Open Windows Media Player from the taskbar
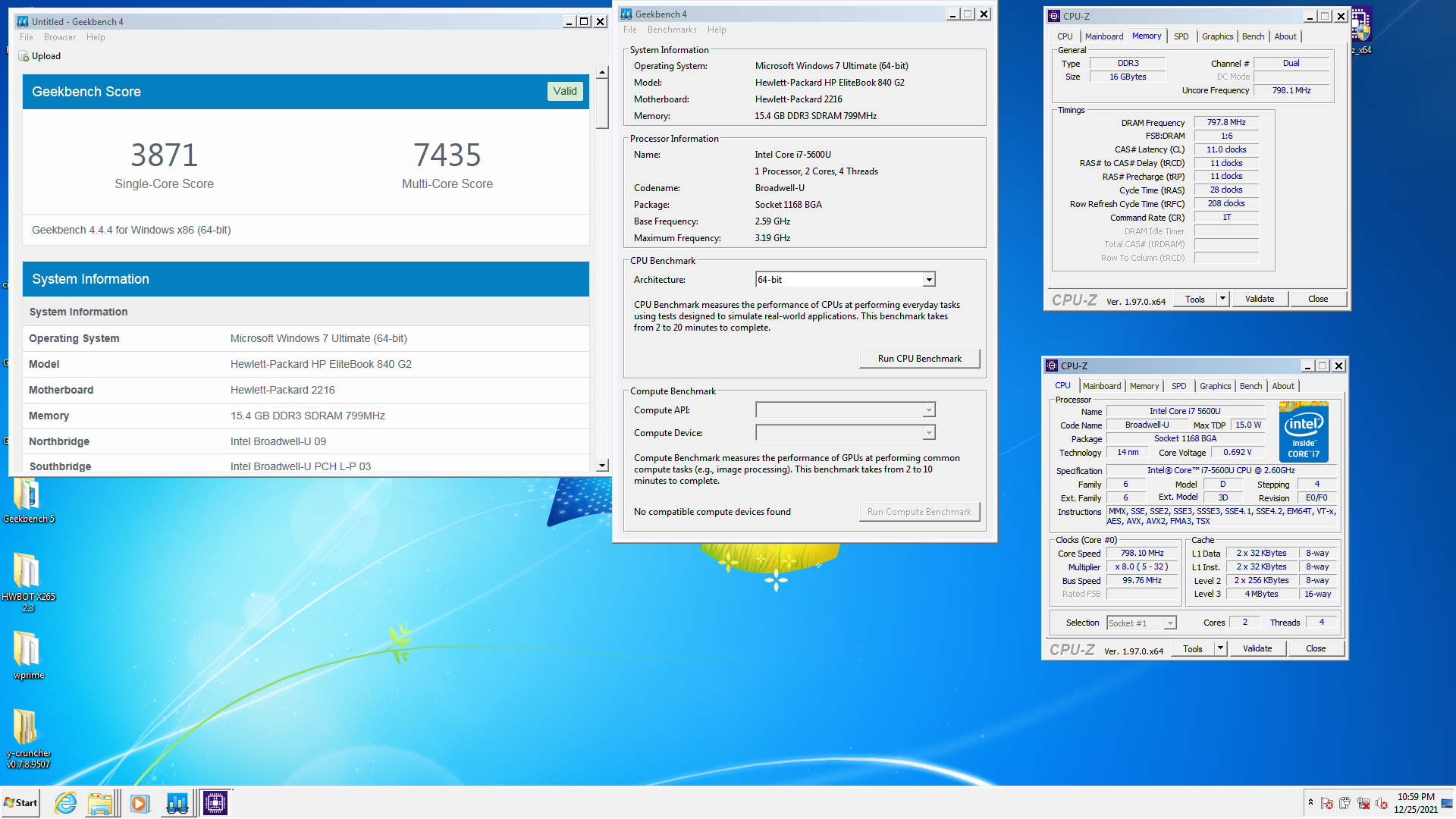This screenshot has height=819, width=1456. point(140,803)
